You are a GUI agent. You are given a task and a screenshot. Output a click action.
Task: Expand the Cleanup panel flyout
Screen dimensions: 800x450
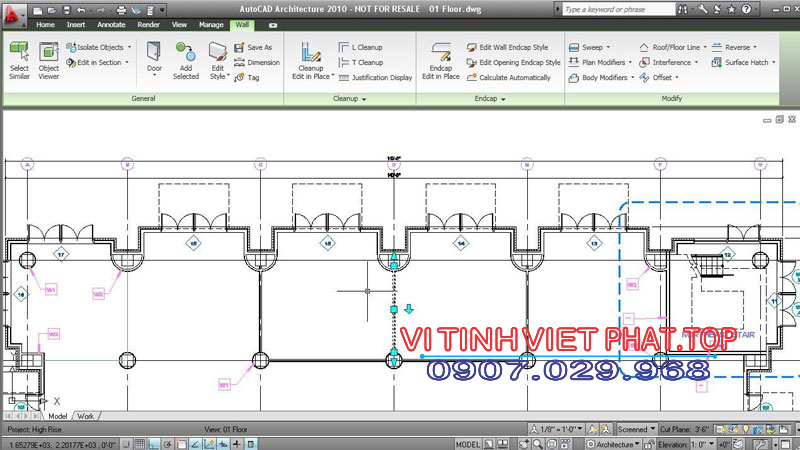(x=351, y=99)
